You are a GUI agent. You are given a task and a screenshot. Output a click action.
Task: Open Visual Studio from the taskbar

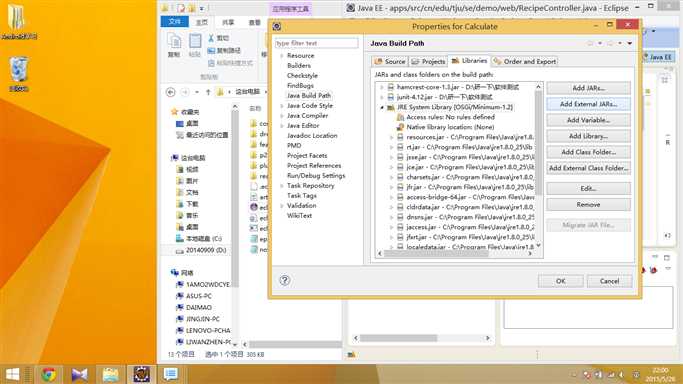coord(80,374)
